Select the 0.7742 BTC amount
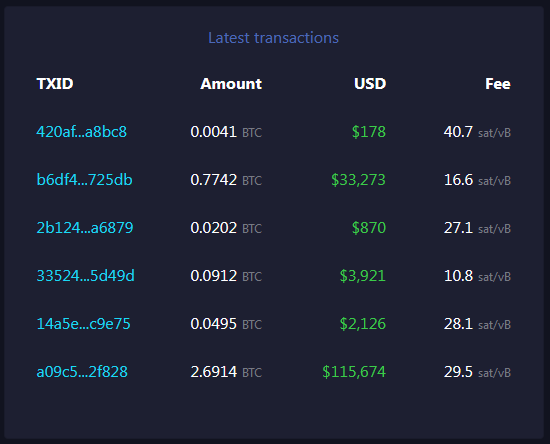The height and width of the screenshot is (444, 550). pos(226,180)
